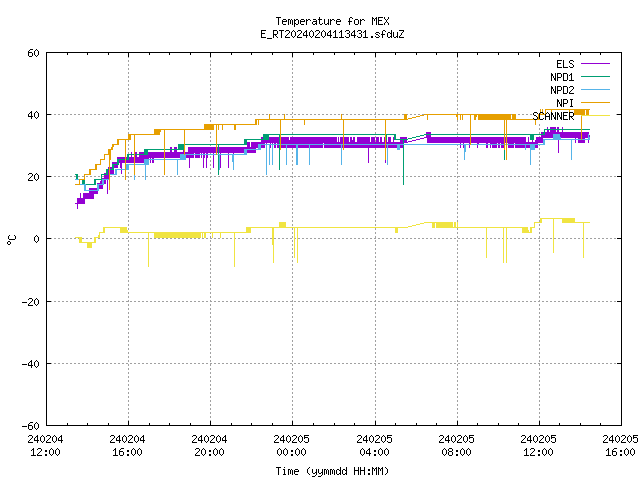Click the x-axis label 240205 04:00
640x480 pixels.
coord(374,446)
